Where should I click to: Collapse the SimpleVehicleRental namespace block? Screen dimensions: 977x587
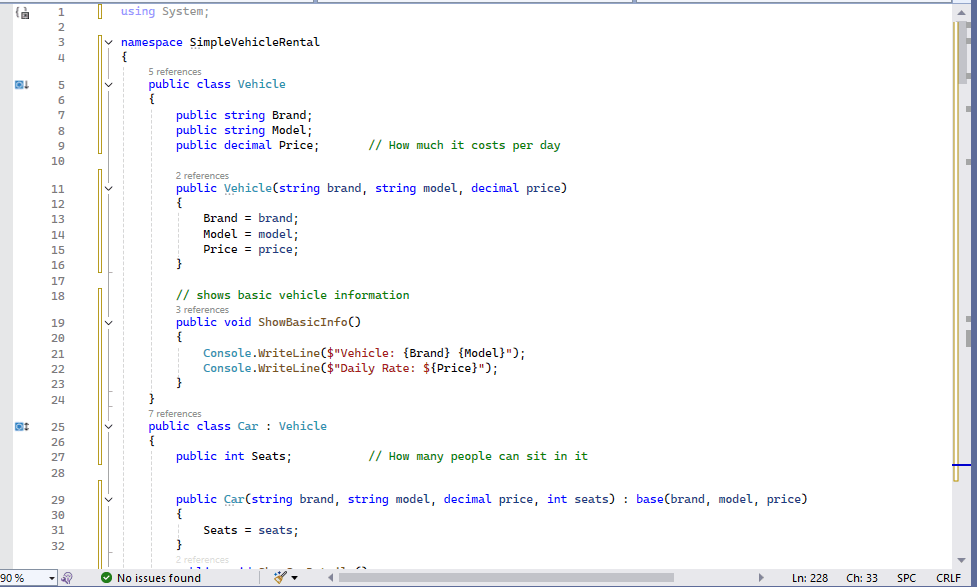tap(109, 43)
